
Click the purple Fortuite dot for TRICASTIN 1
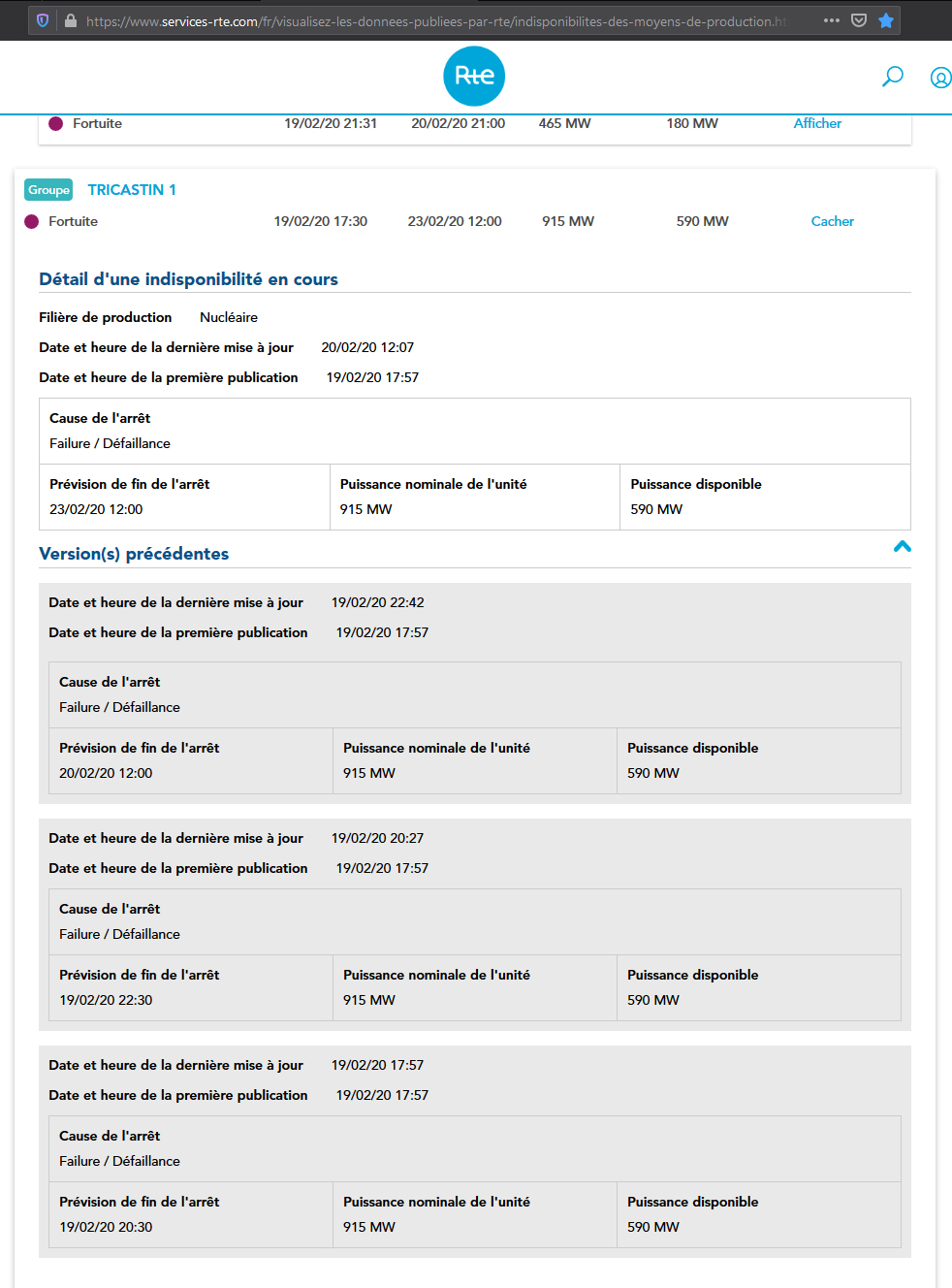31,221
